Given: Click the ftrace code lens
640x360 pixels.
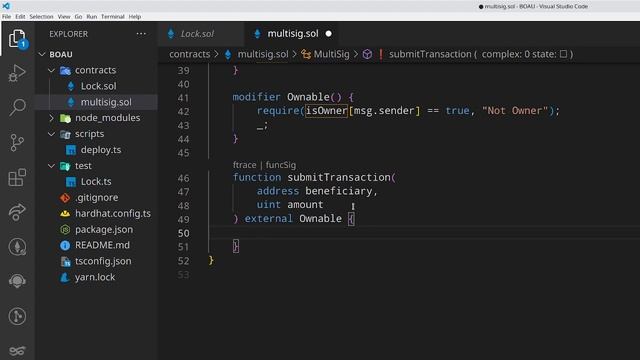Looking at the screenshot, I should pos(244,165).
